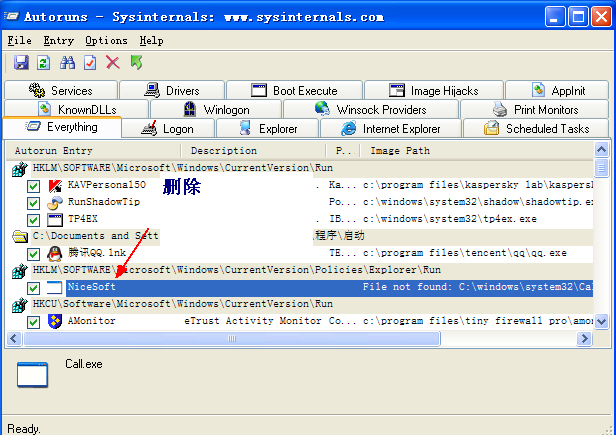Select the NiceSoft entry row

[330, 287]
